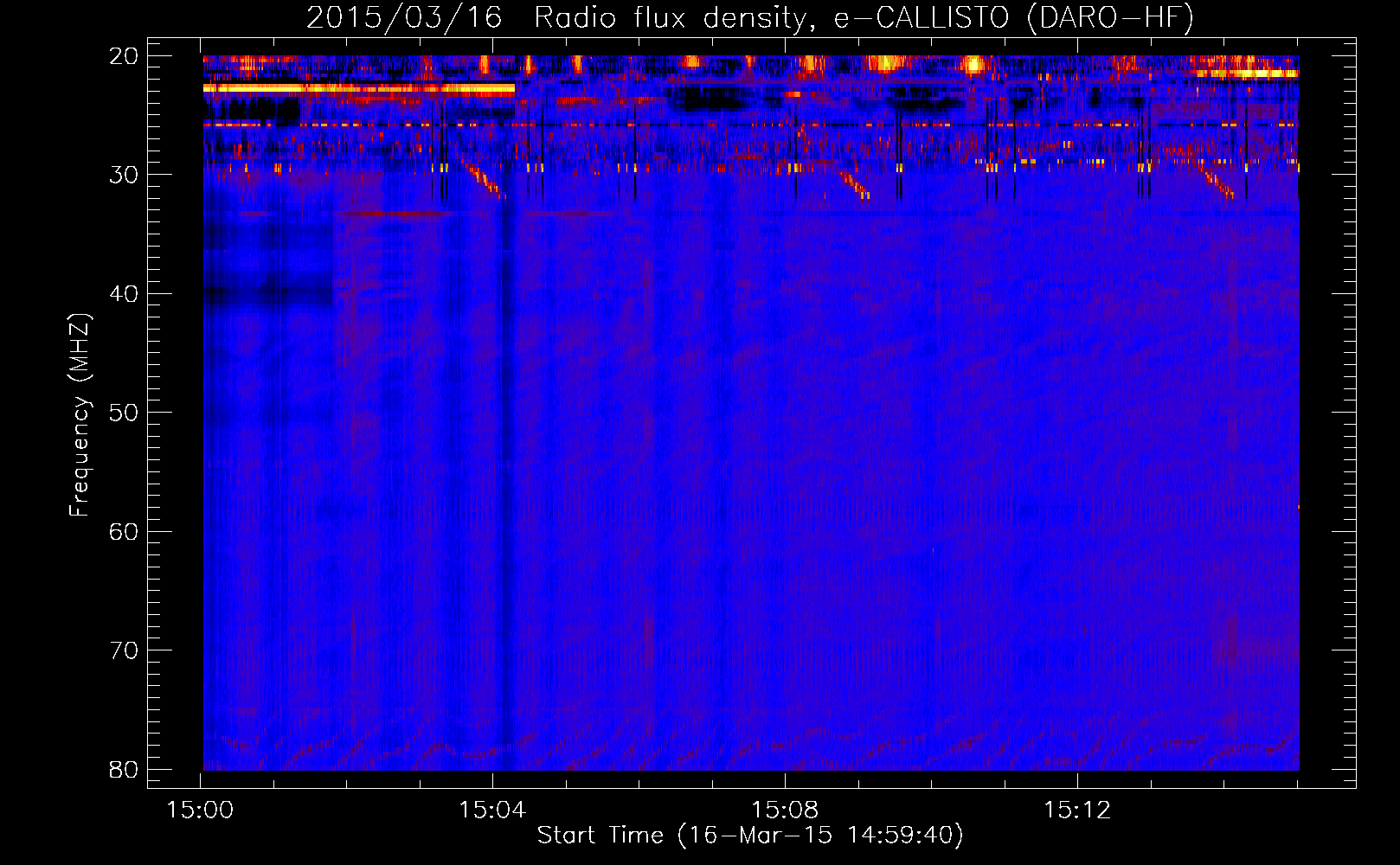
Task: Click the 15:04 time axis label
Action: tap(493, 811)
